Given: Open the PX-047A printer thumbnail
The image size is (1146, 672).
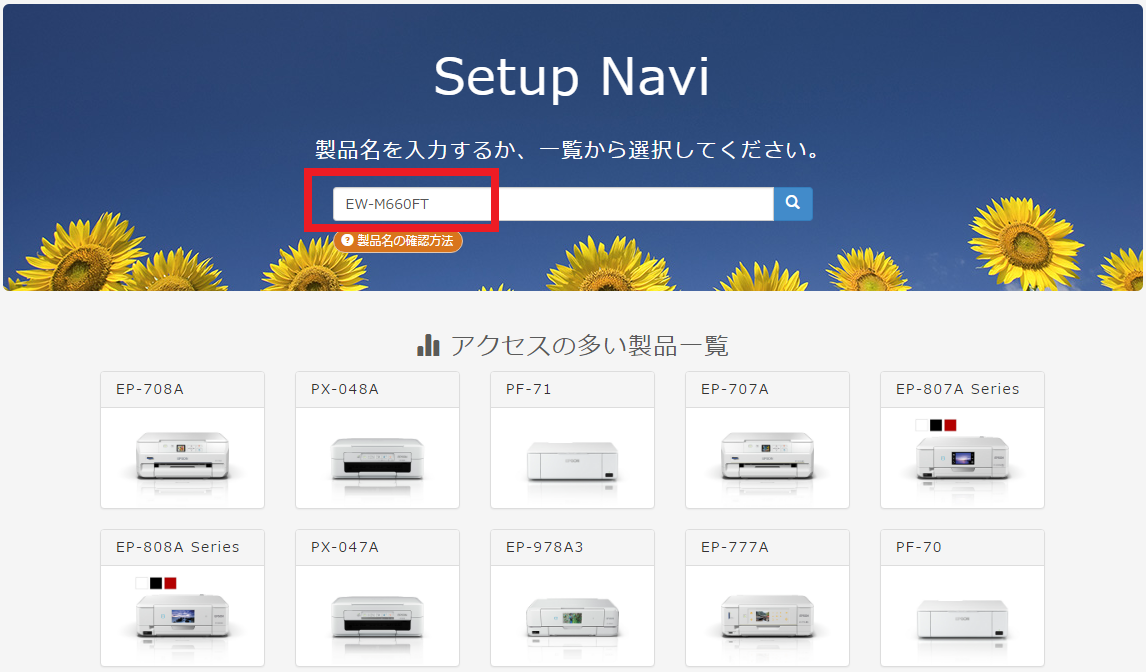Looking at the screenshot, I should click(377, 617).
